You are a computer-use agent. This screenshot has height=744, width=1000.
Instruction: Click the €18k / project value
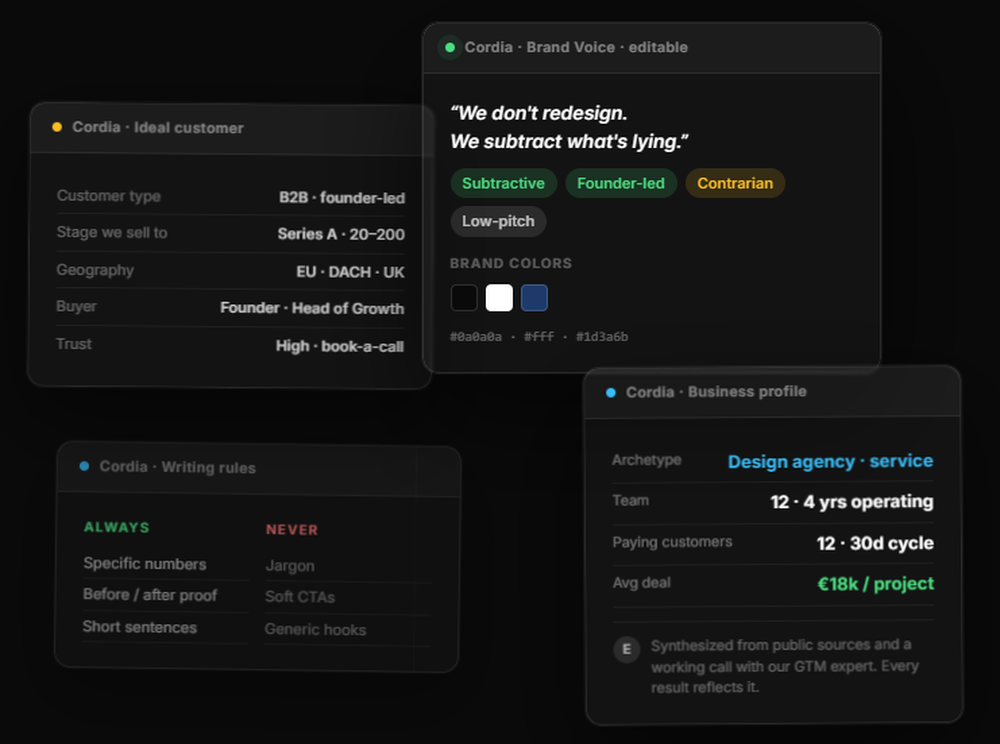[x=875, y=584]
